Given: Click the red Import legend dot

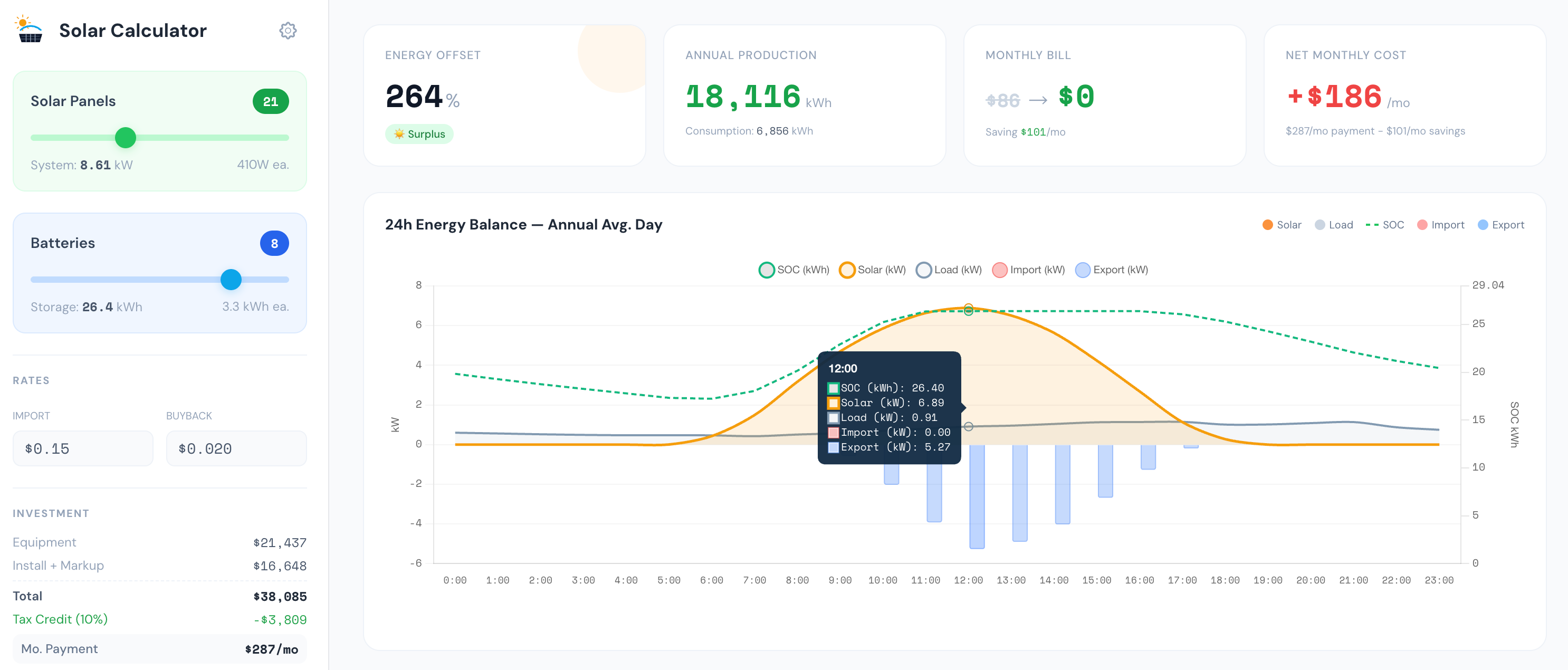Looking at the screenshot, I should pyautogui.click(x=1422, y=225).
